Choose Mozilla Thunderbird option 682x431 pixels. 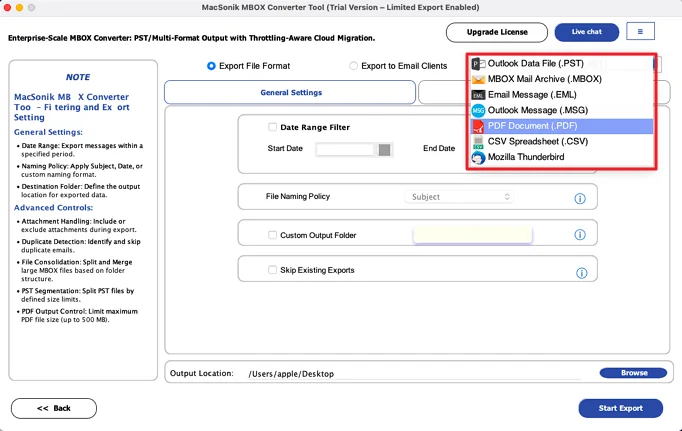(562, 157)
